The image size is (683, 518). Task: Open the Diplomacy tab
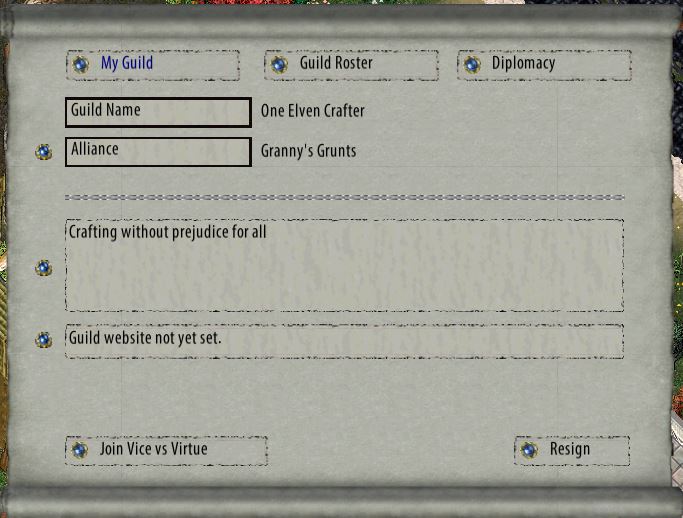click(544, 65)
